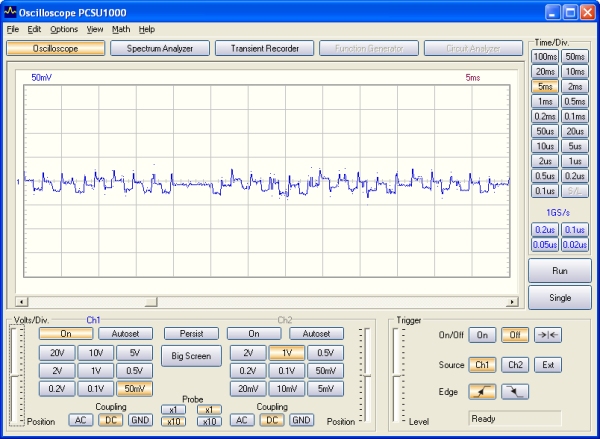Select falling edge trigger icon

pos(515,392)
